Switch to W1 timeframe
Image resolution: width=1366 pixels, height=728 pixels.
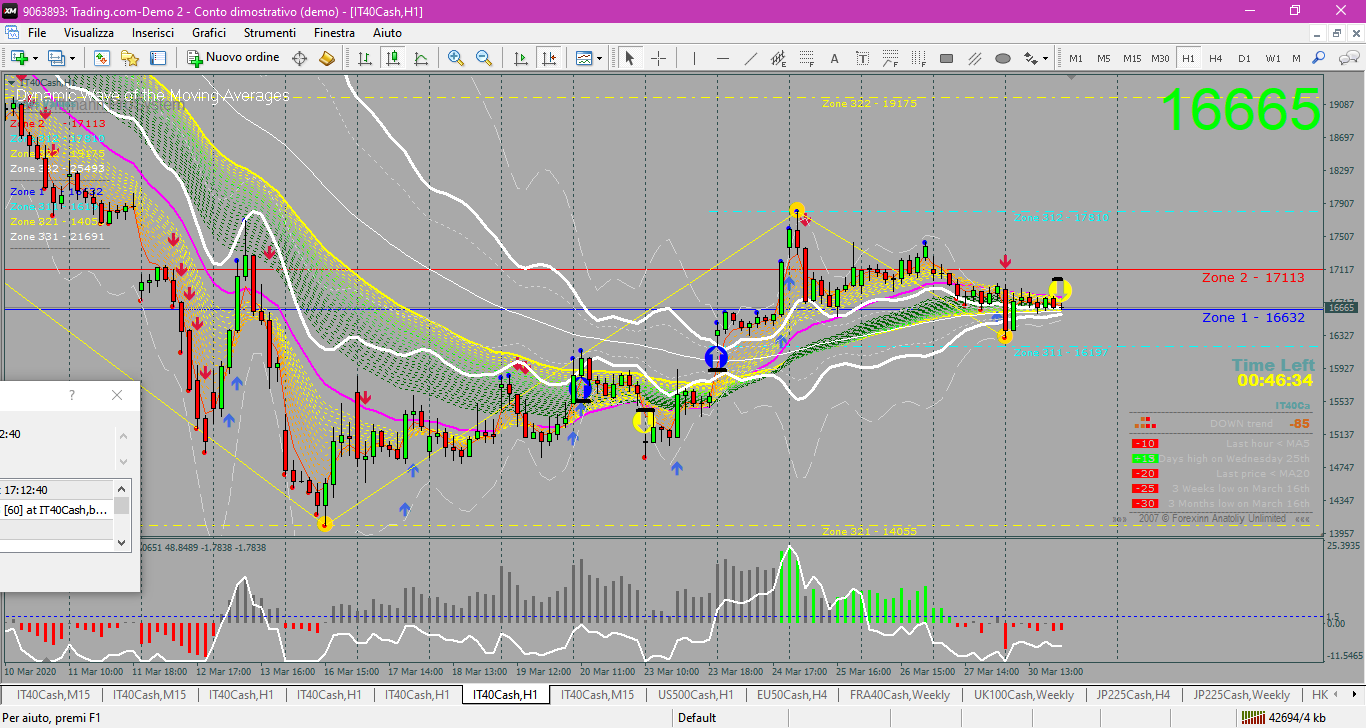1272,58
